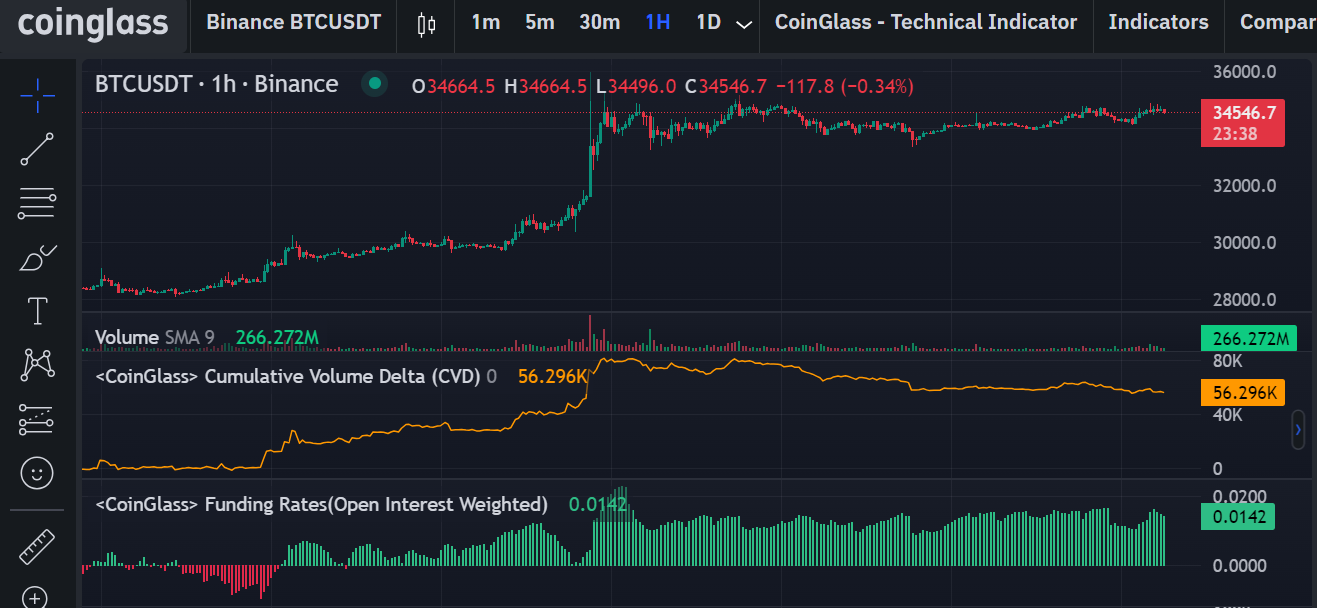The image size is (1317, 608).
Task: Click the 80K CVD axis label
Action: (x=1227, y=360)
